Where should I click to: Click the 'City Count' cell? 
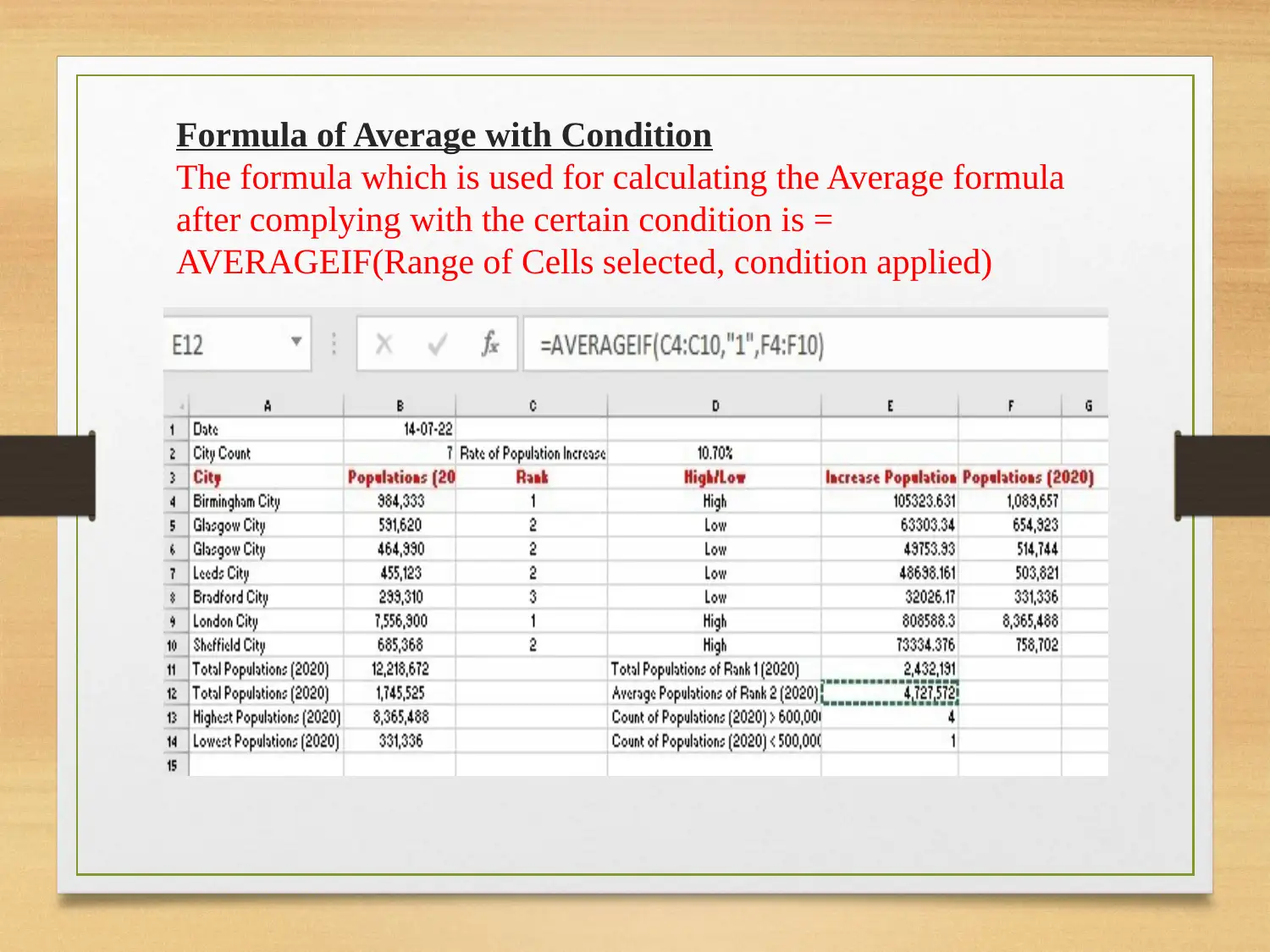(267, 453)
